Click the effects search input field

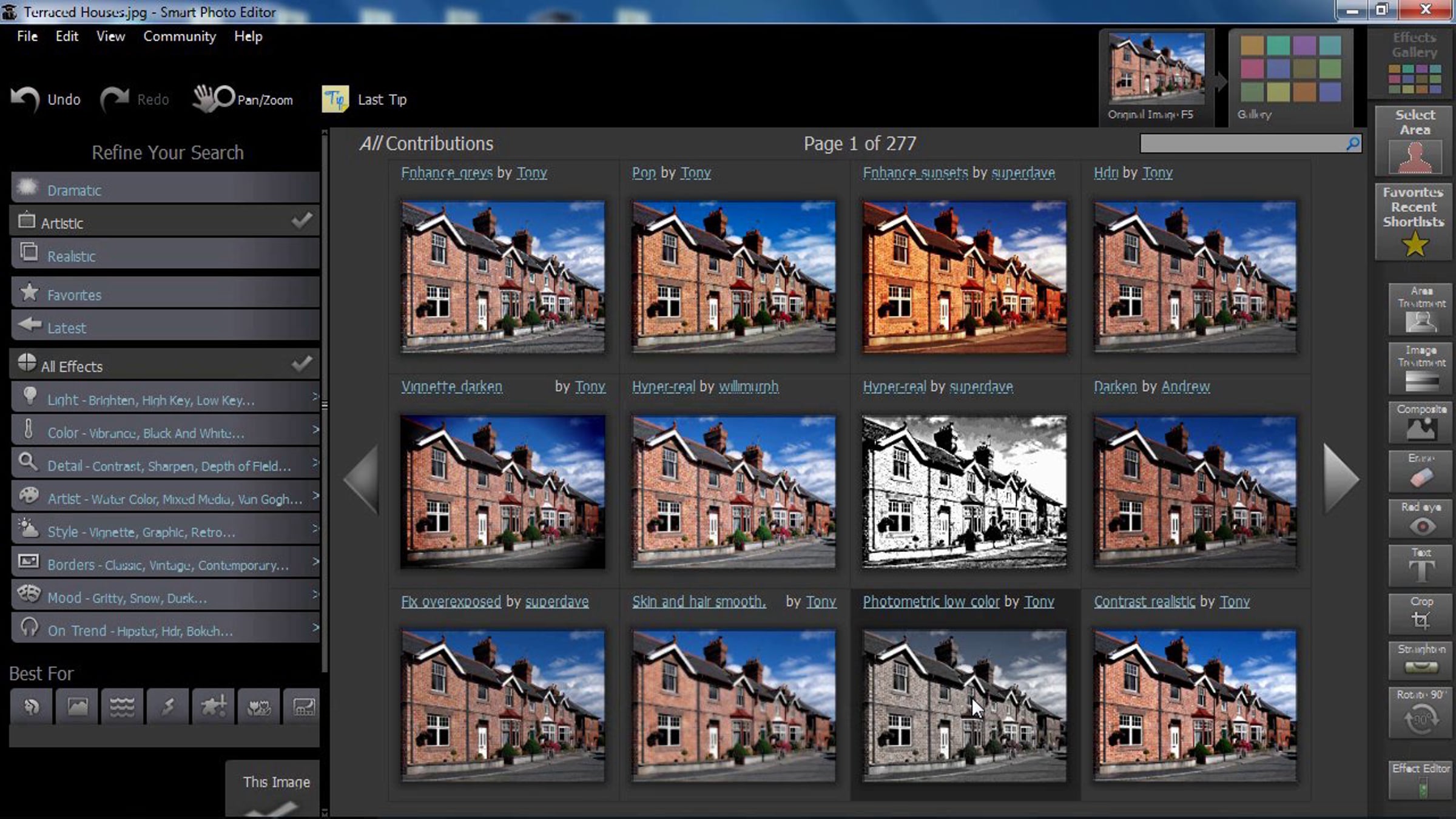[1241, 144]
